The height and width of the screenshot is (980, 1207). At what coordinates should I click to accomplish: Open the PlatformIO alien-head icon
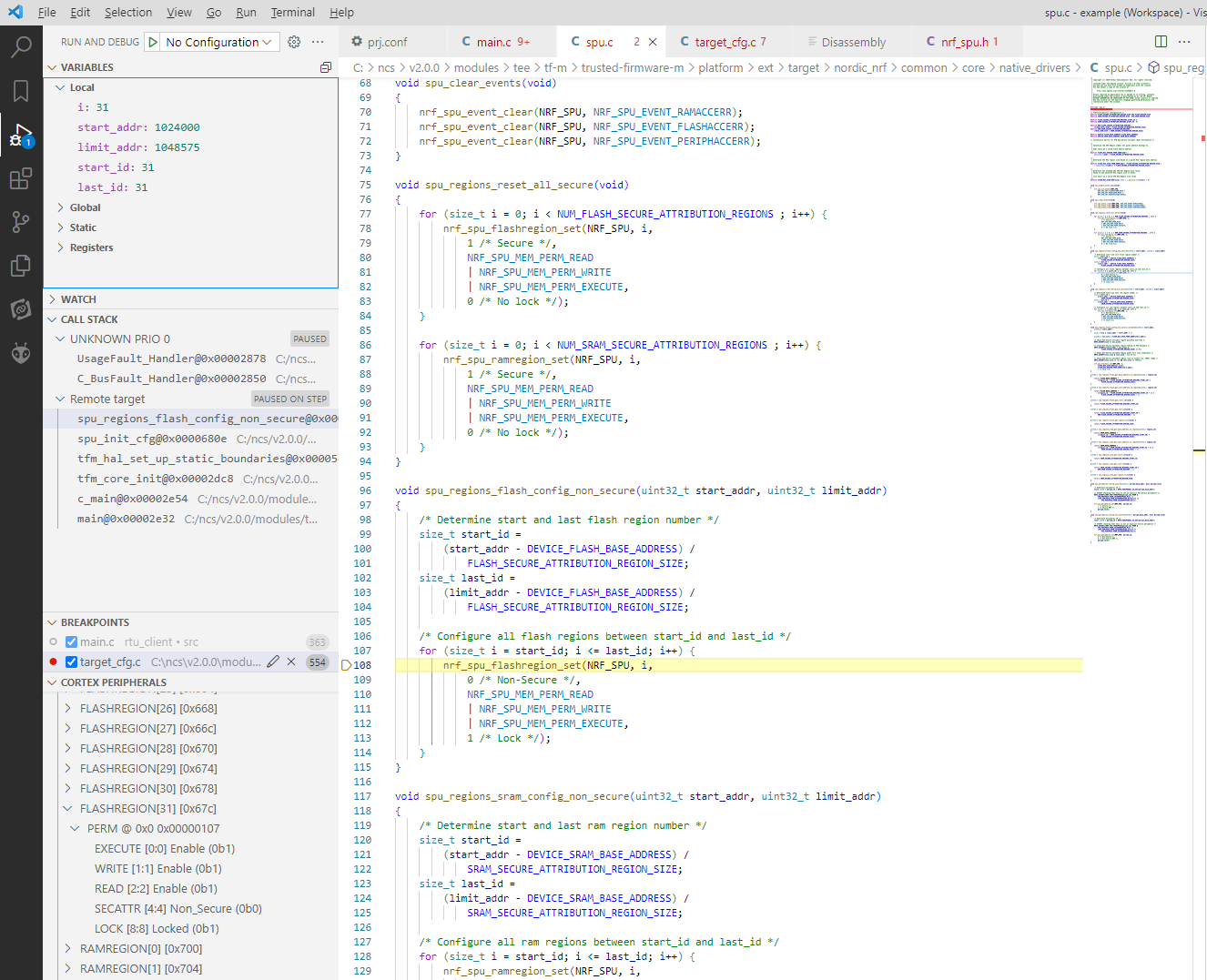(x=21, y=353)
